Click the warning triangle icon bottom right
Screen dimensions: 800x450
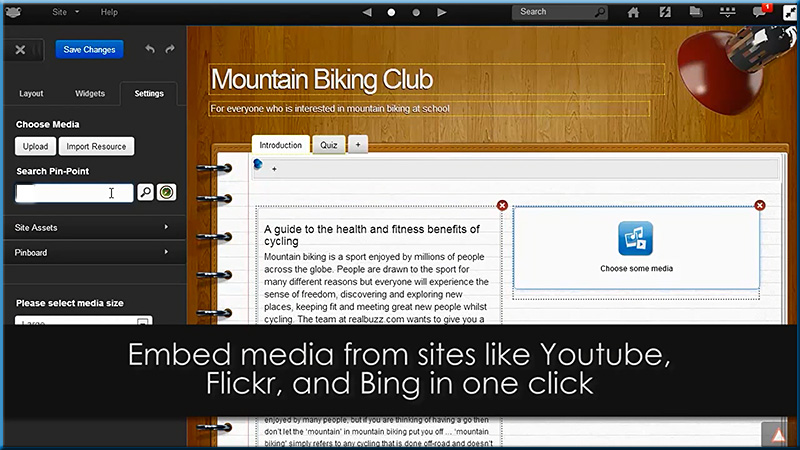pos(779,435)
